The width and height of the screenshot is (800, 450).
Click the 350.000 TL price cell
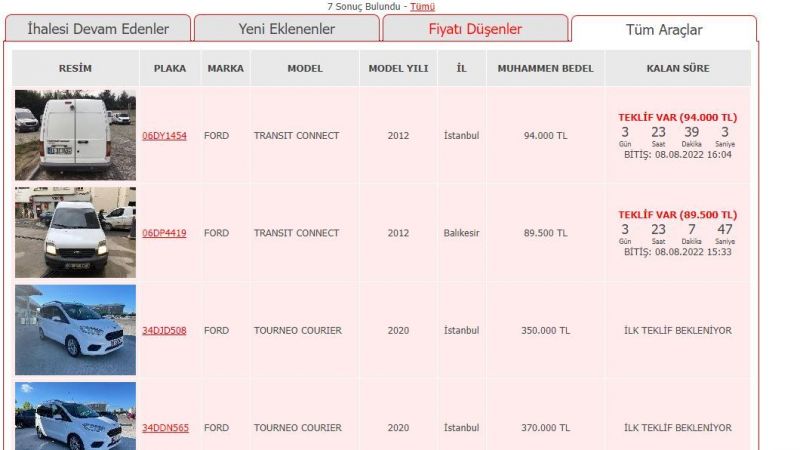pos(545,331)
